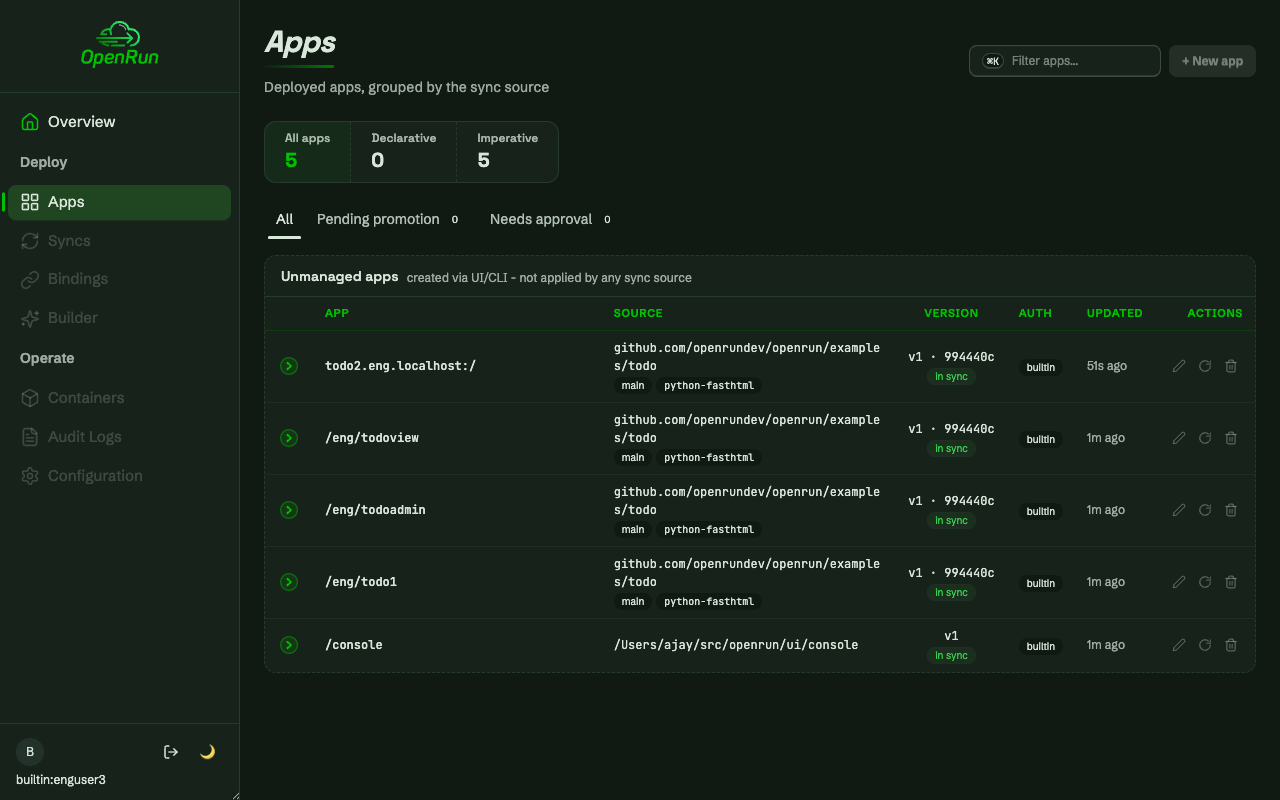Click the logout icon beside the user avatar

[x=171, y=752]
